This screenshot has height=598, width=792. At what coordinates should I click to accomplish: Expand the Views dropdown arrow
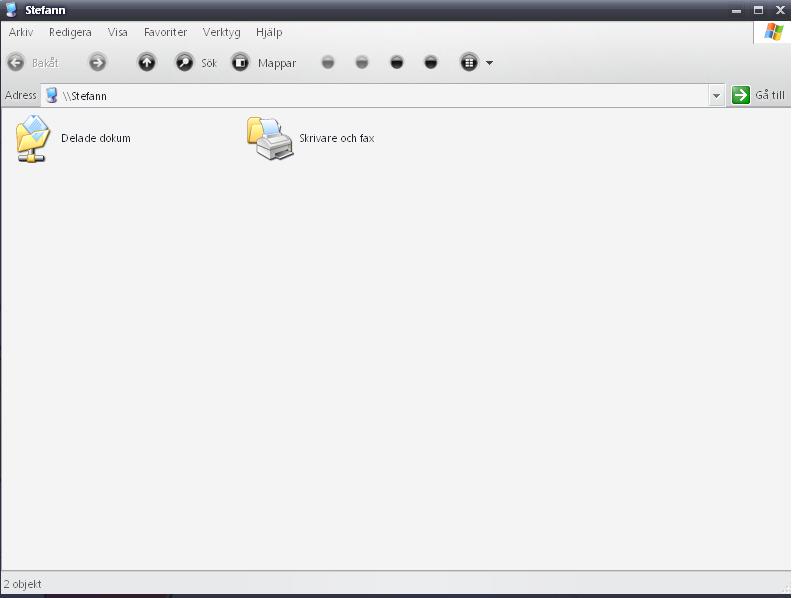pos(489,63)
